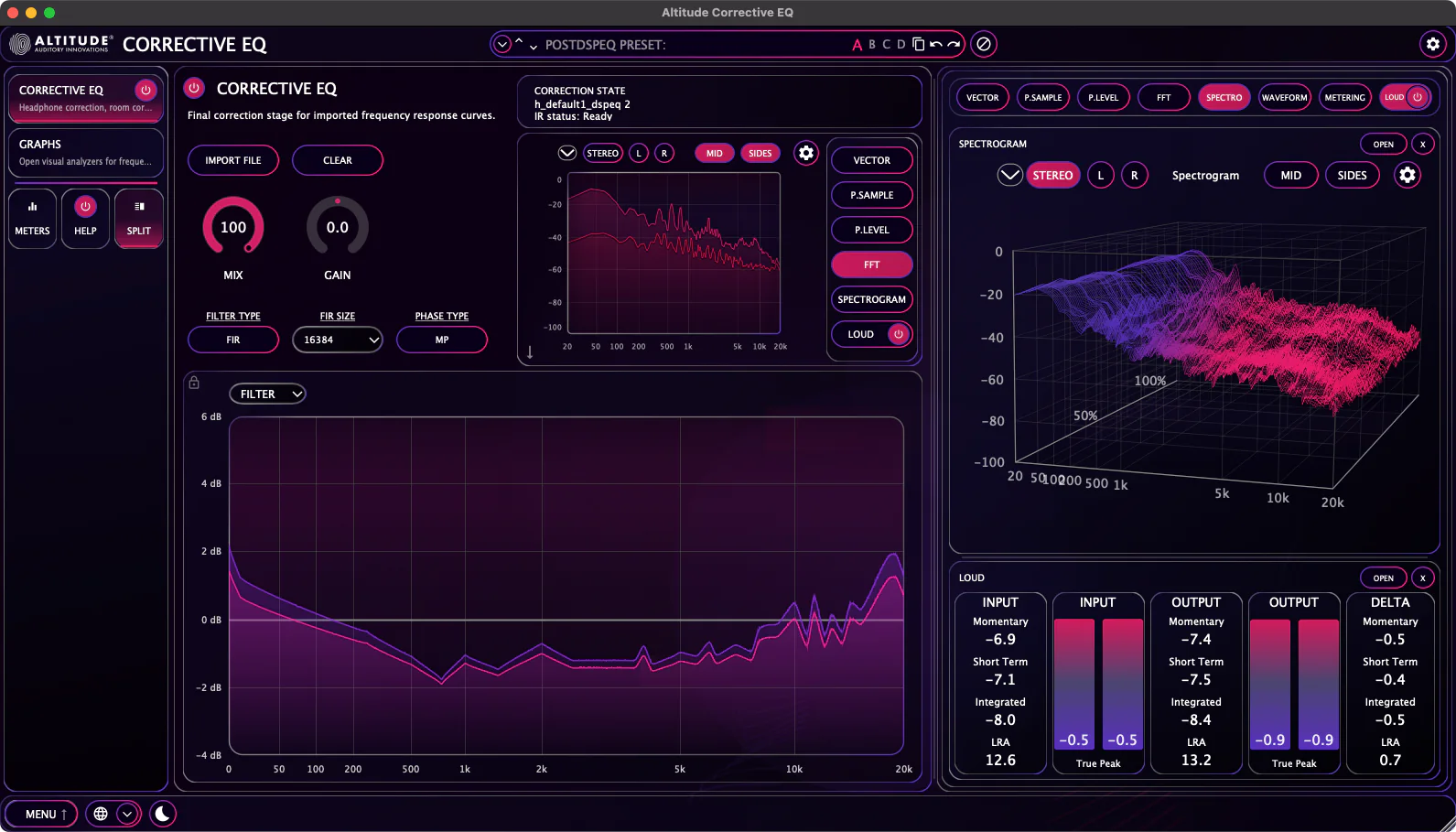This screenshot has width=1456, height=832.
Task: Select VECTOR in the small graph list
Action: [872, 160]
